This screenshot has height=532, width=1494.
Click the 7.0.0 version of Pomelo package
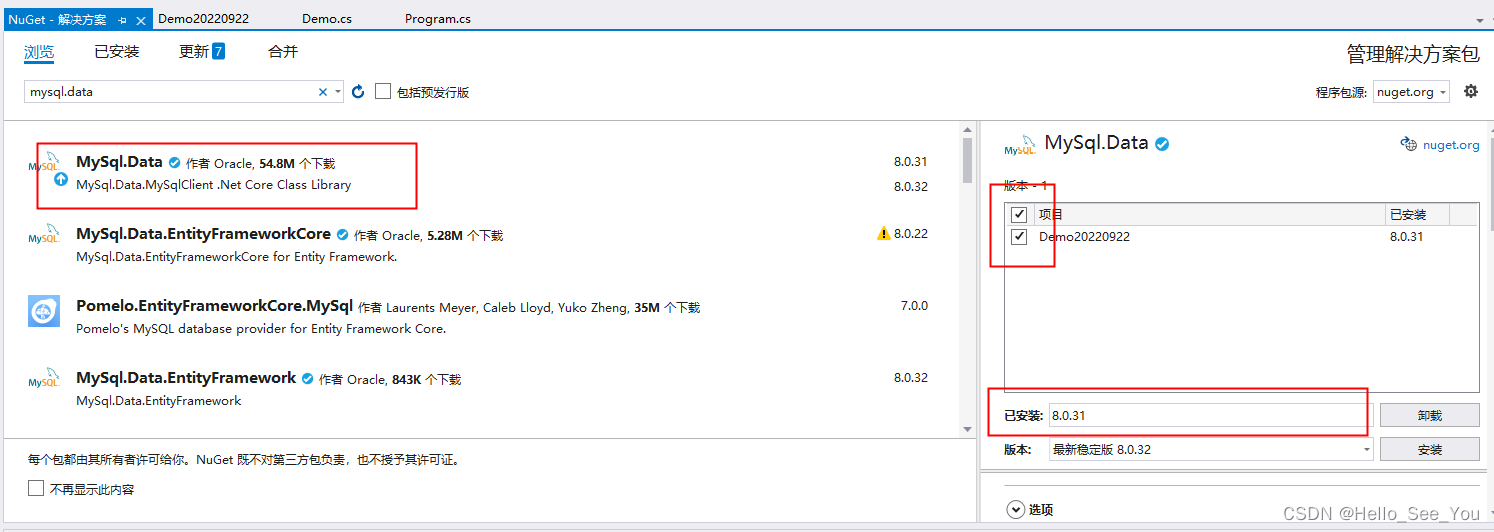click(914, 306)
